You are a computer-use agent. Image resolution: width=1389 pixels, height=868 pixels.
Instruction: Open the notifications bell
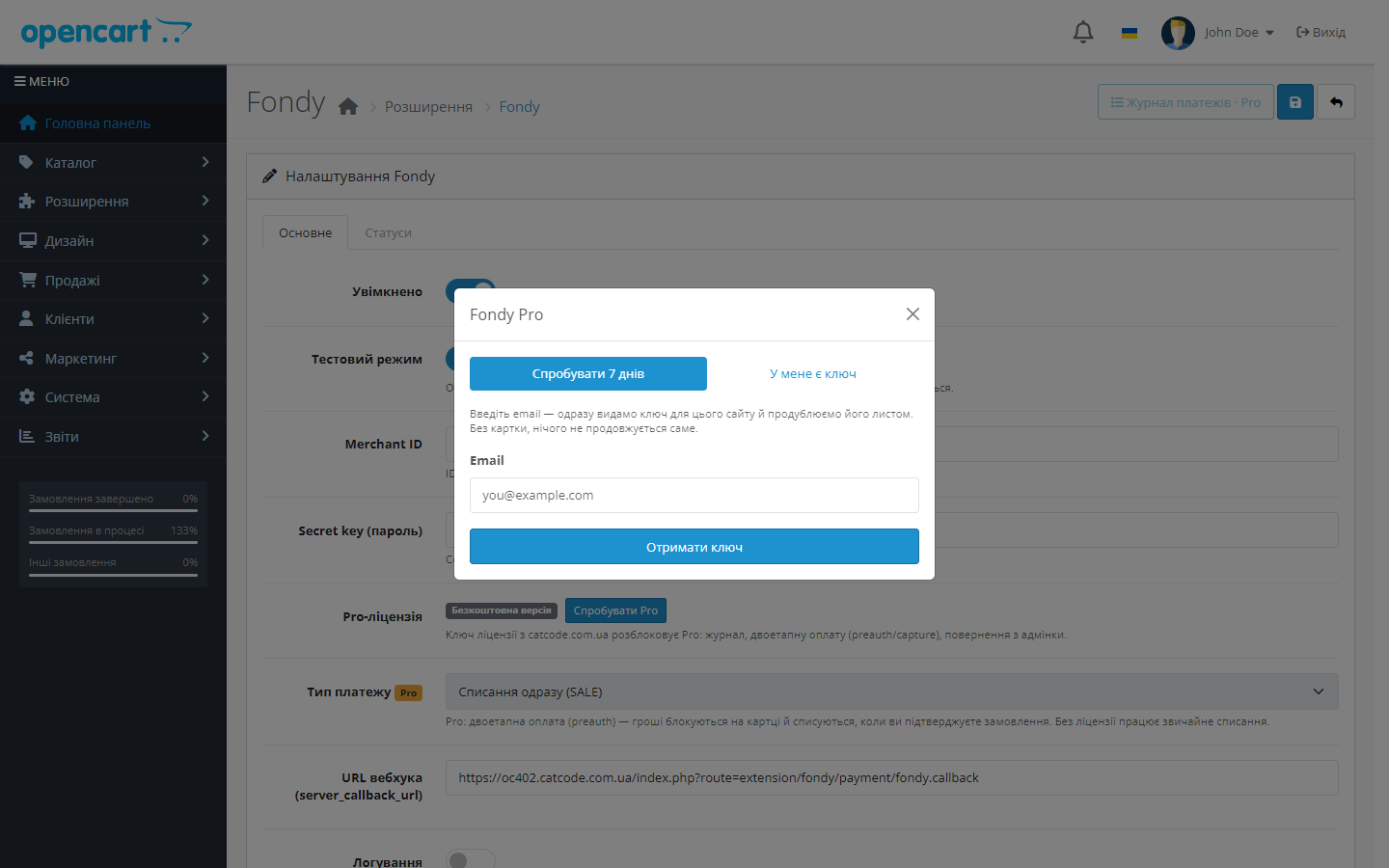[x=1083, y=32]
